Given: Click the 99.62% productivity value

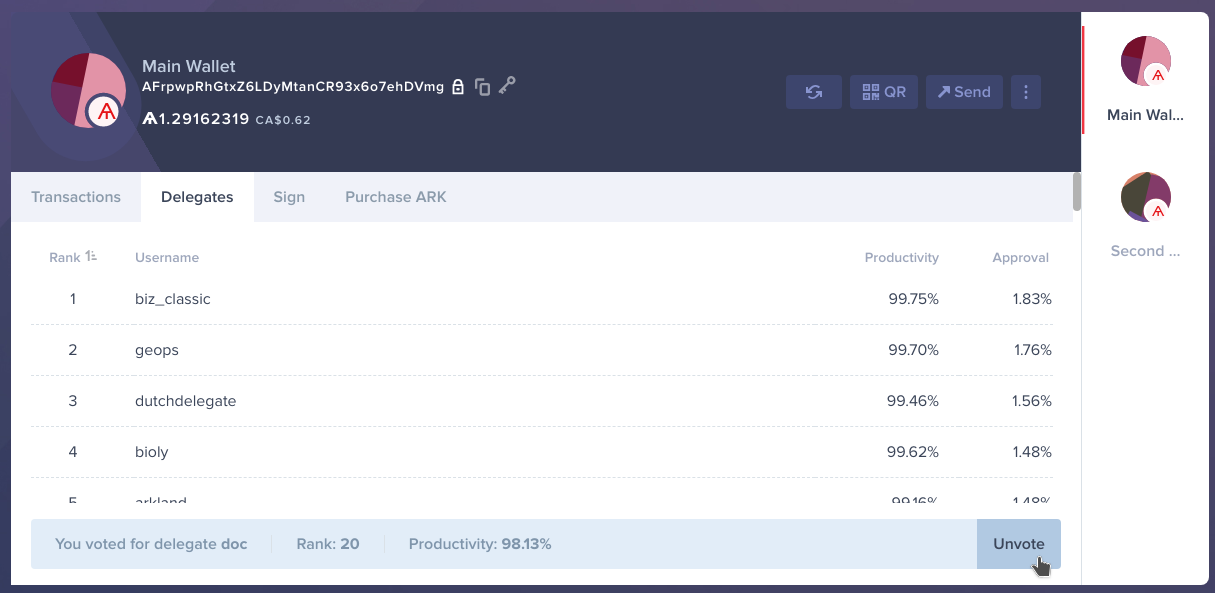Looking at the screenshot, I should point(913,452).
